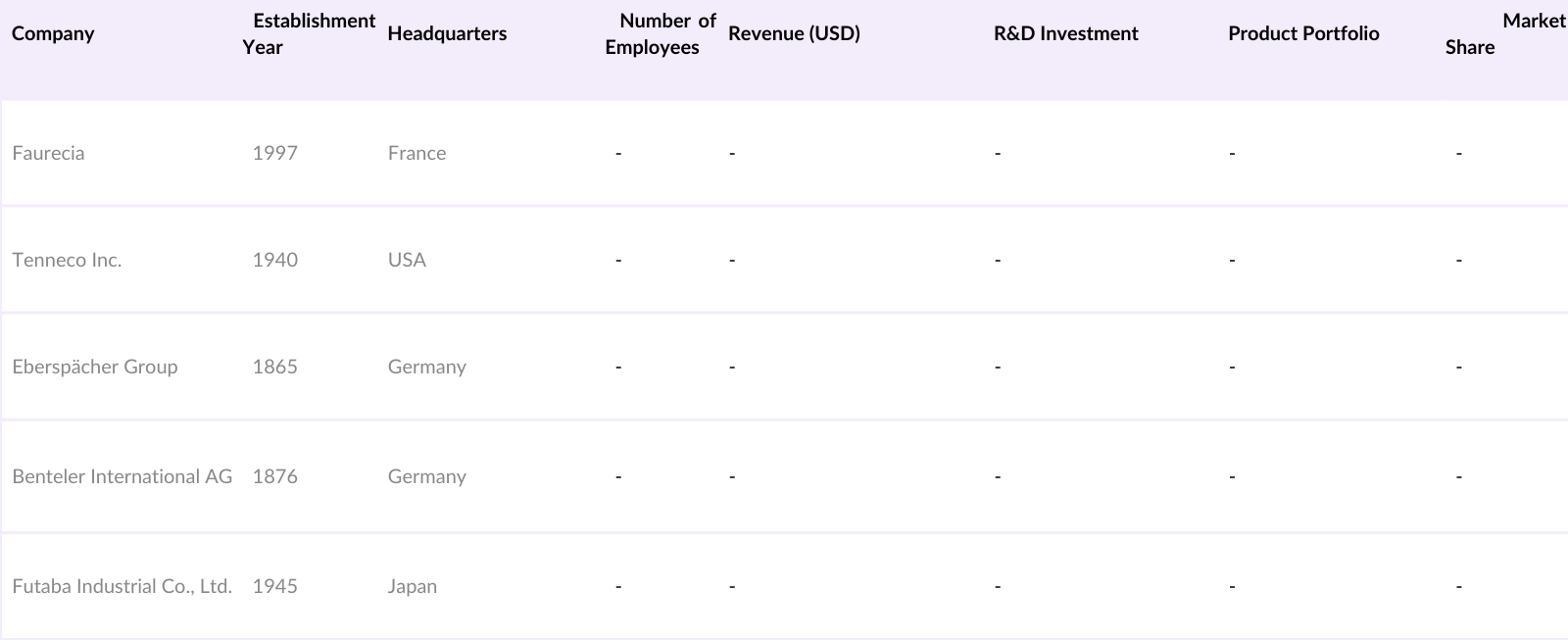This screenshot has width=1568, height=640.
Task: Click the Market Share column header
Action: tap(1505, 33)
